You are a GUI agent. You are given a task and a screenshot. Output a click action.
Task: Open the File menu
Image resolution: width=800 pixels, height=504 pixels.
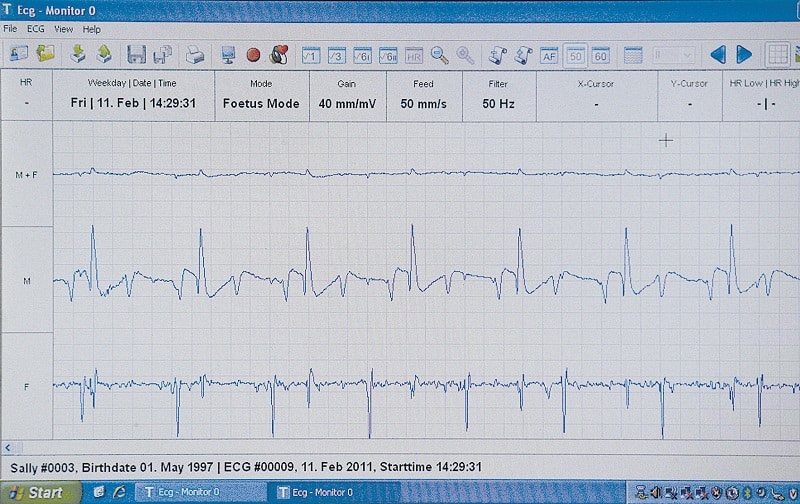(10, 30)
